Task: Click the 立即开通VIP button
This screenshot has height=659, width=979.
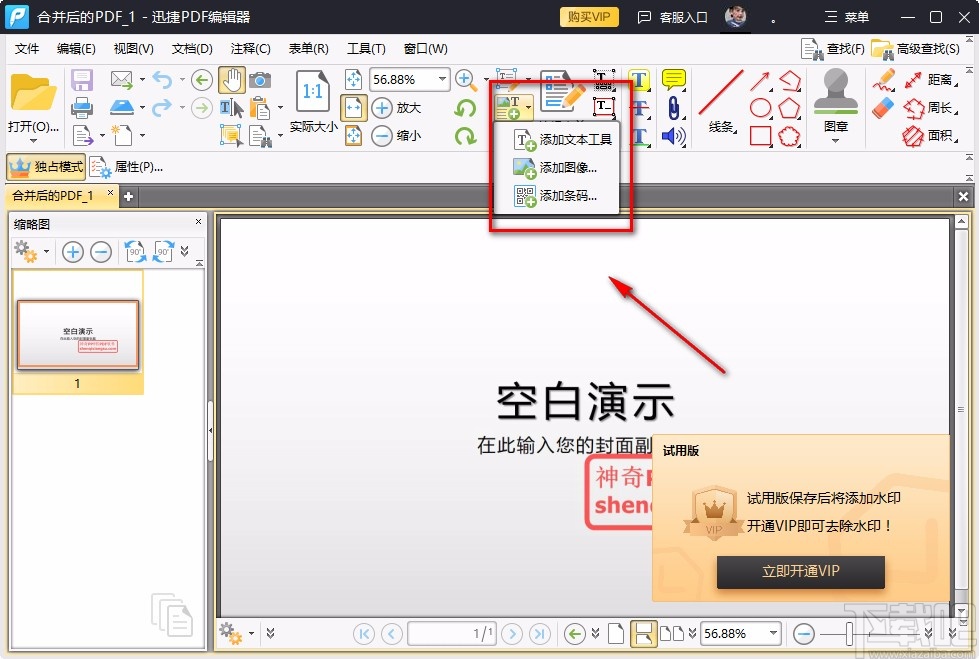Action: tap(800, 572)
